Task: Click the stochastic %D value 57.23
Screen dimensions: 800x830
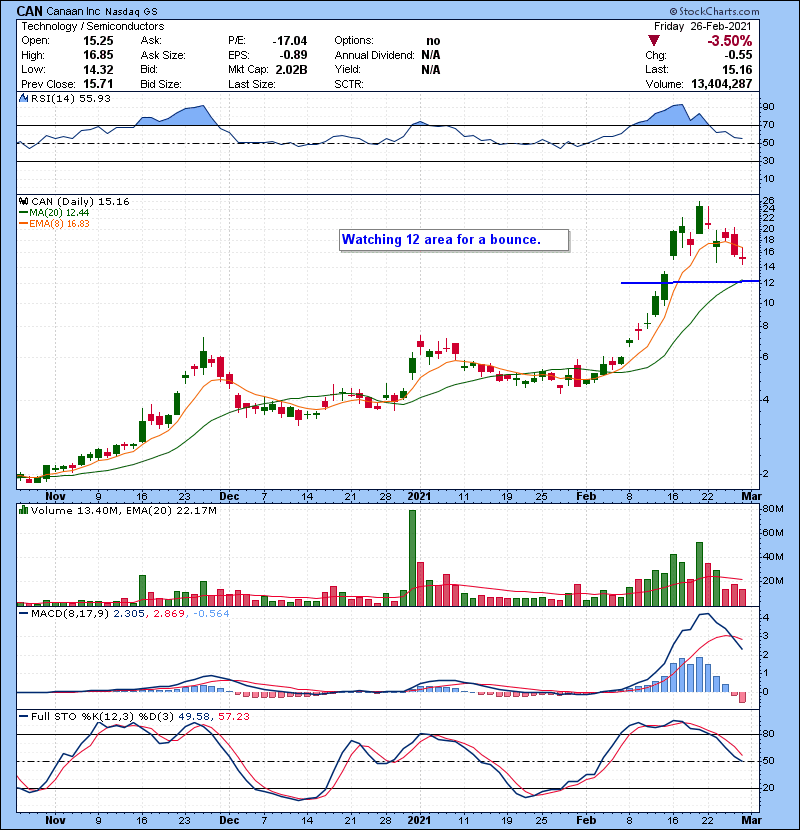Action: [233, 716]
